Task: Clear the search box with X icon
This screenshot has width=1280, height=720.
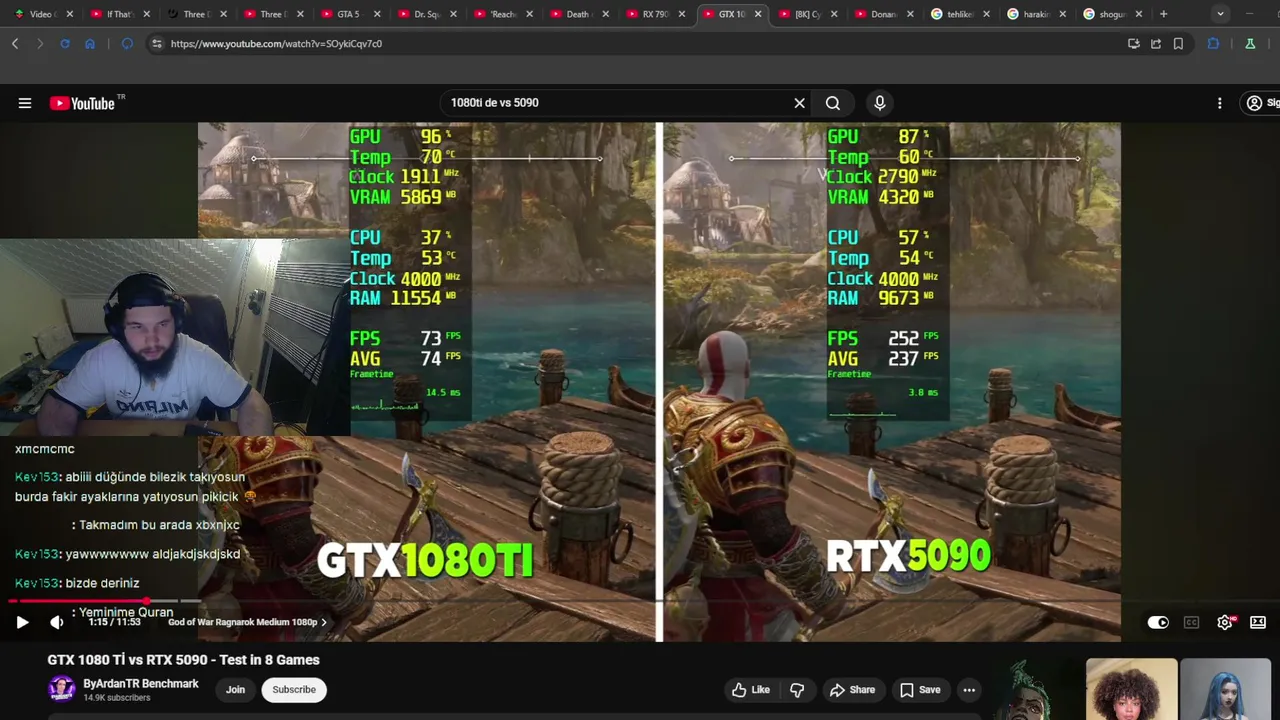Action: click(799, 103)
